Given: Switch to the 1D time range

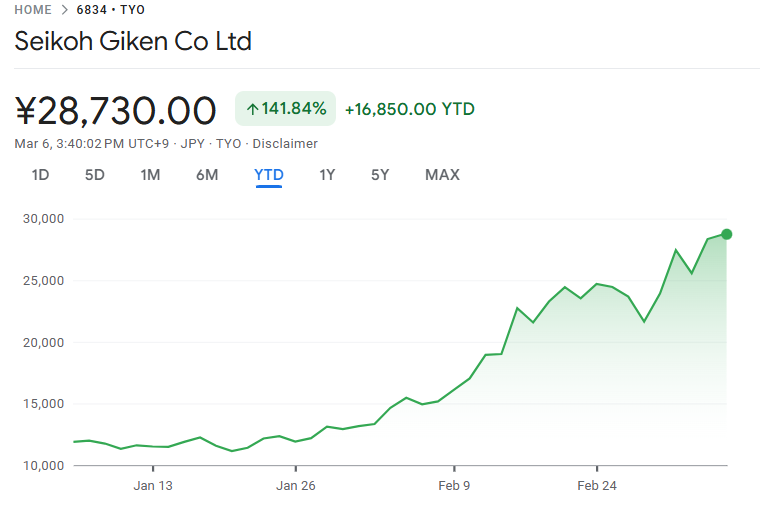Looking at the screenshot, I should point(40,175).
